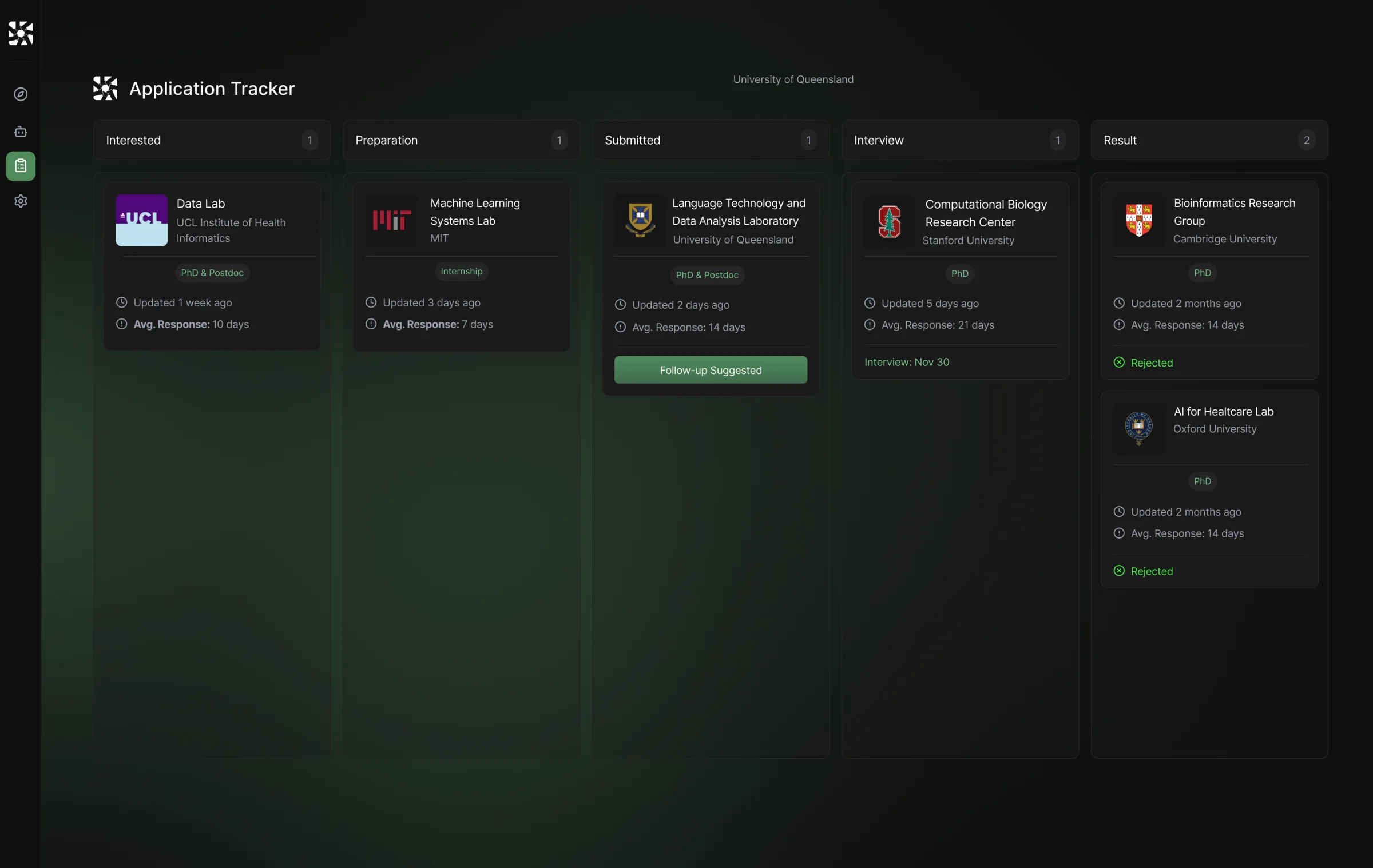Click PhD & Postdoc tag on Queensland card

[707, 275]
